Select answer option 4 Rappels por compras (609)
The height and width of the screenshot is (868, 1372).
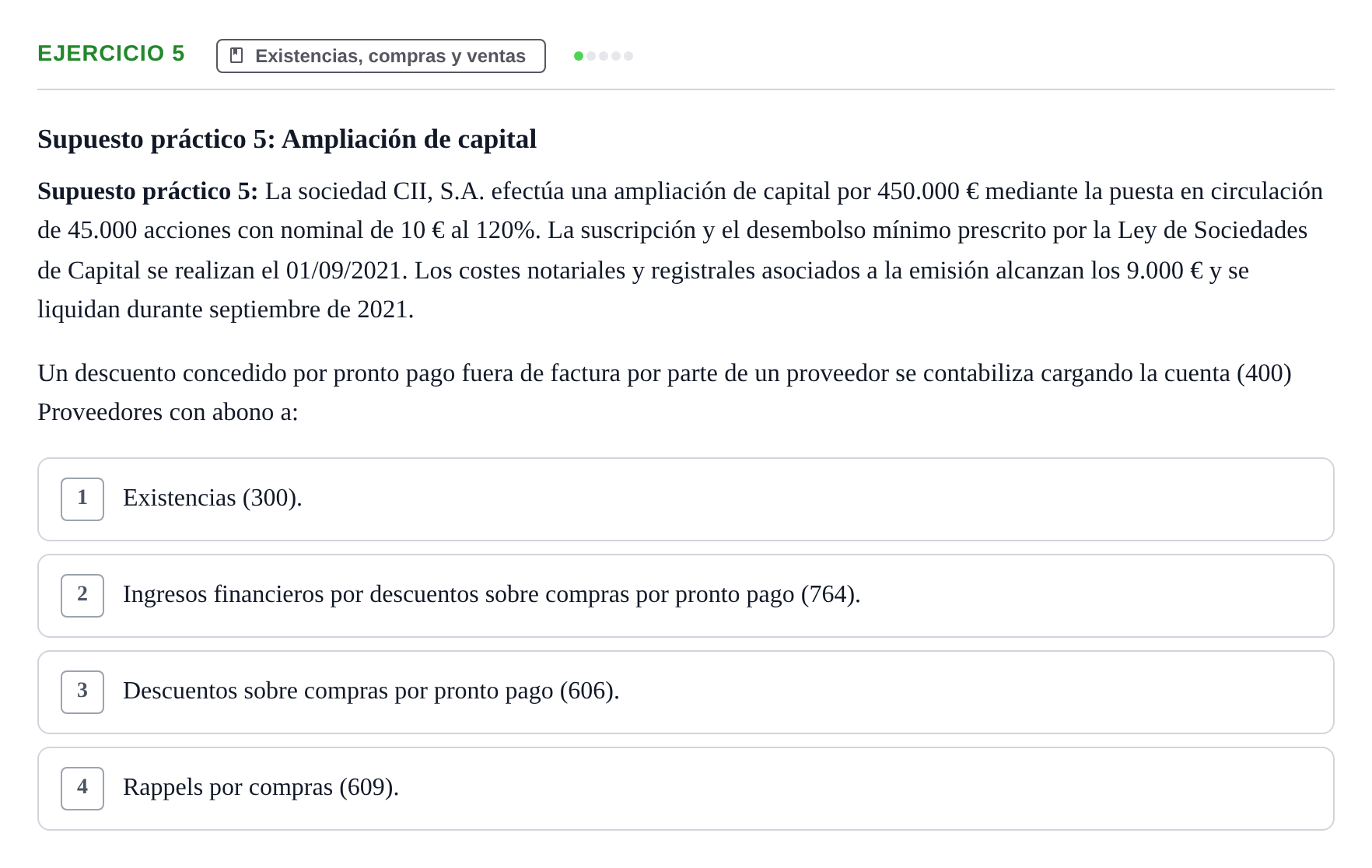(x=685, y=789)
